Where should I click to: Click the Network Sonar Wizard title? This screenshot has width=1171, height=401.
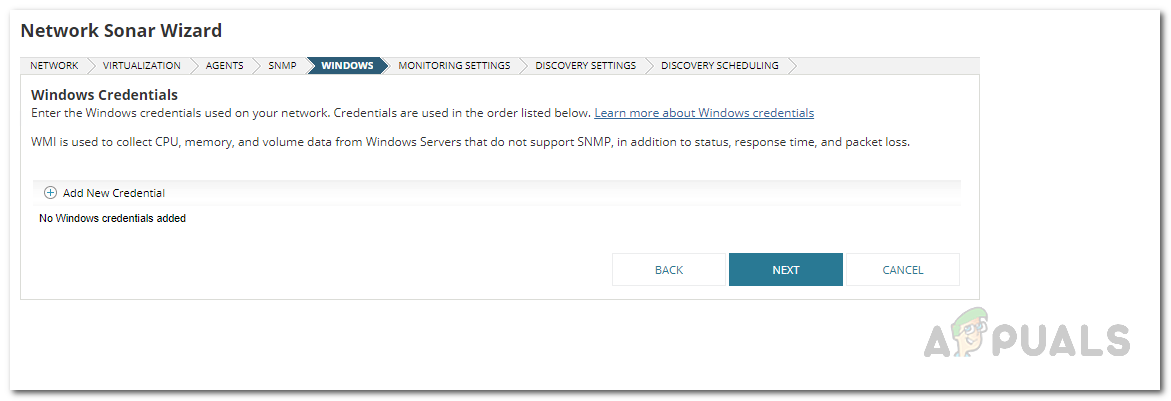pyautogui.click(x=121, y=31)
